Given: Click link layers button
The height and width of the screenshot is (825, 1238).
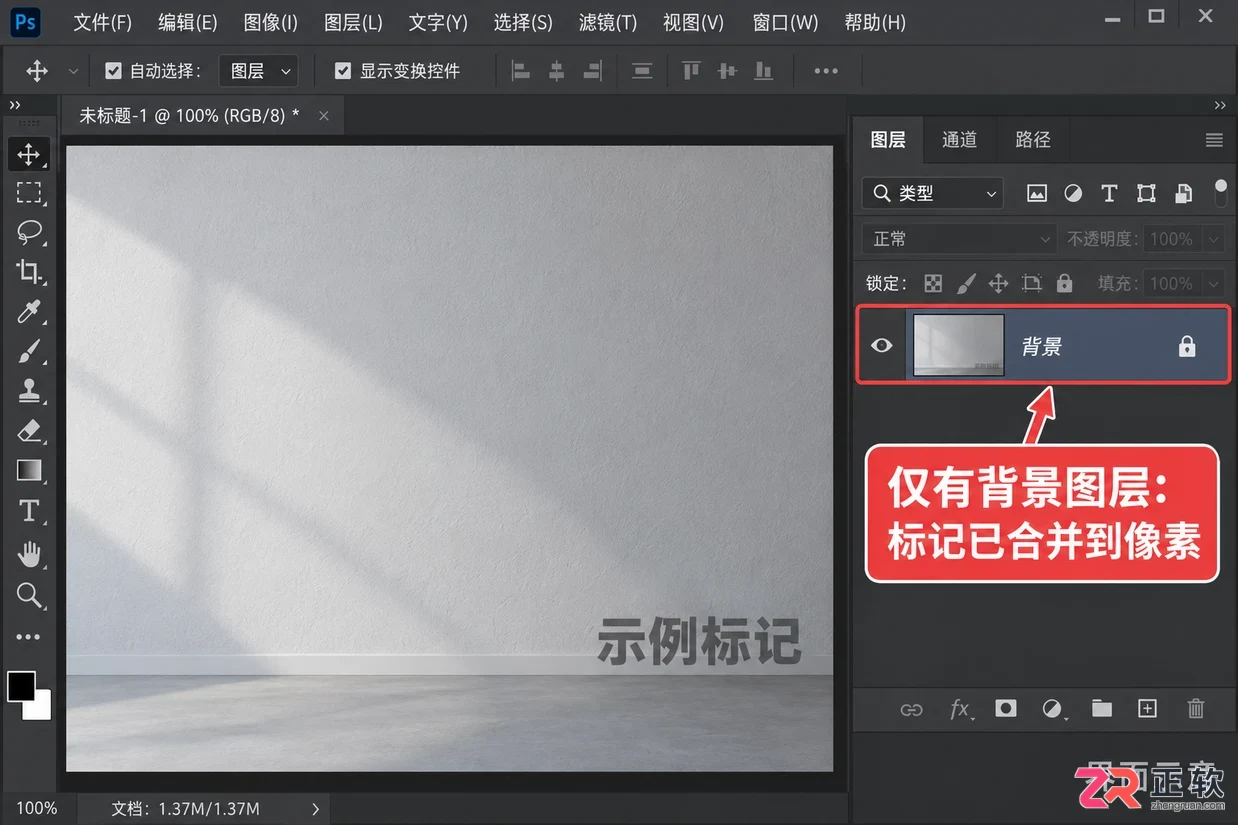Looking at the screenshot, I should 911,709.
